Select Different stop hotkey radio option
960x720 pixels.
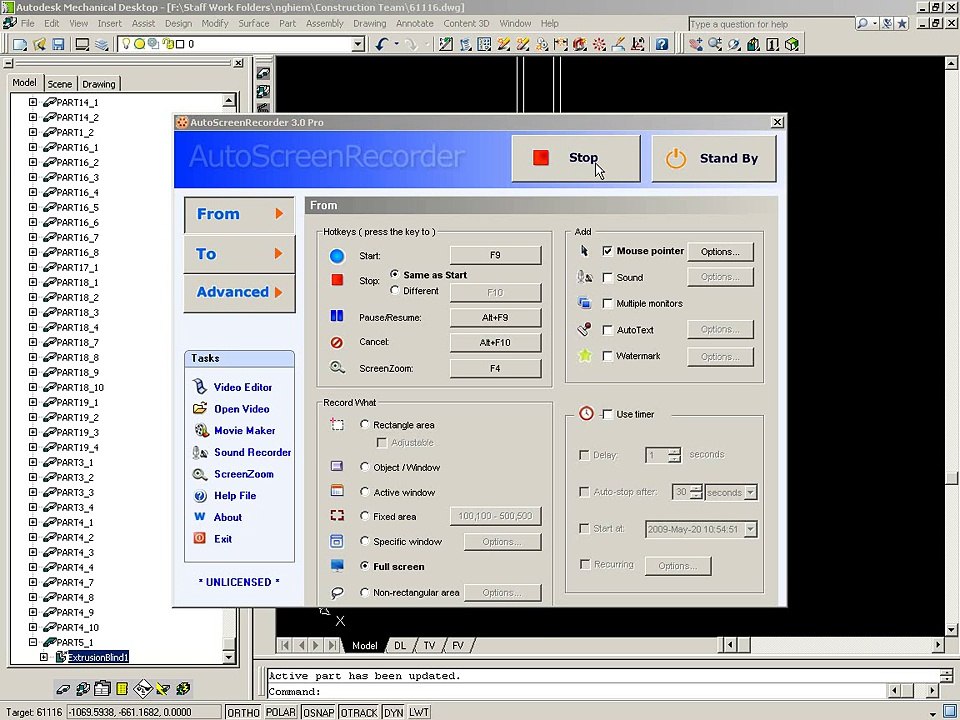[x=394, y=290]
